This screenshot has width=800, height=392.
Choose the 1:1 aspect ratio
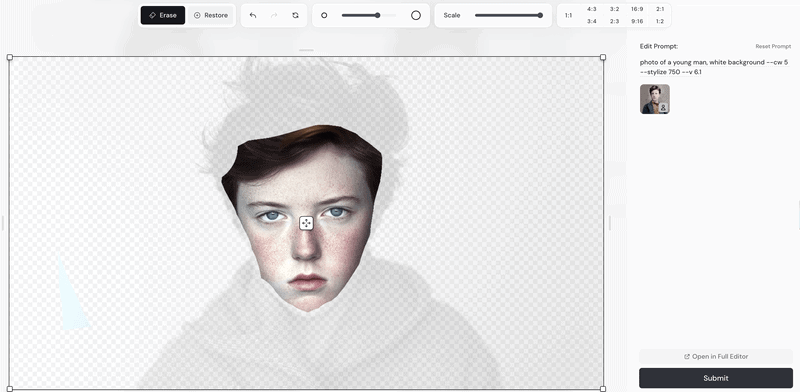(568, 15)
